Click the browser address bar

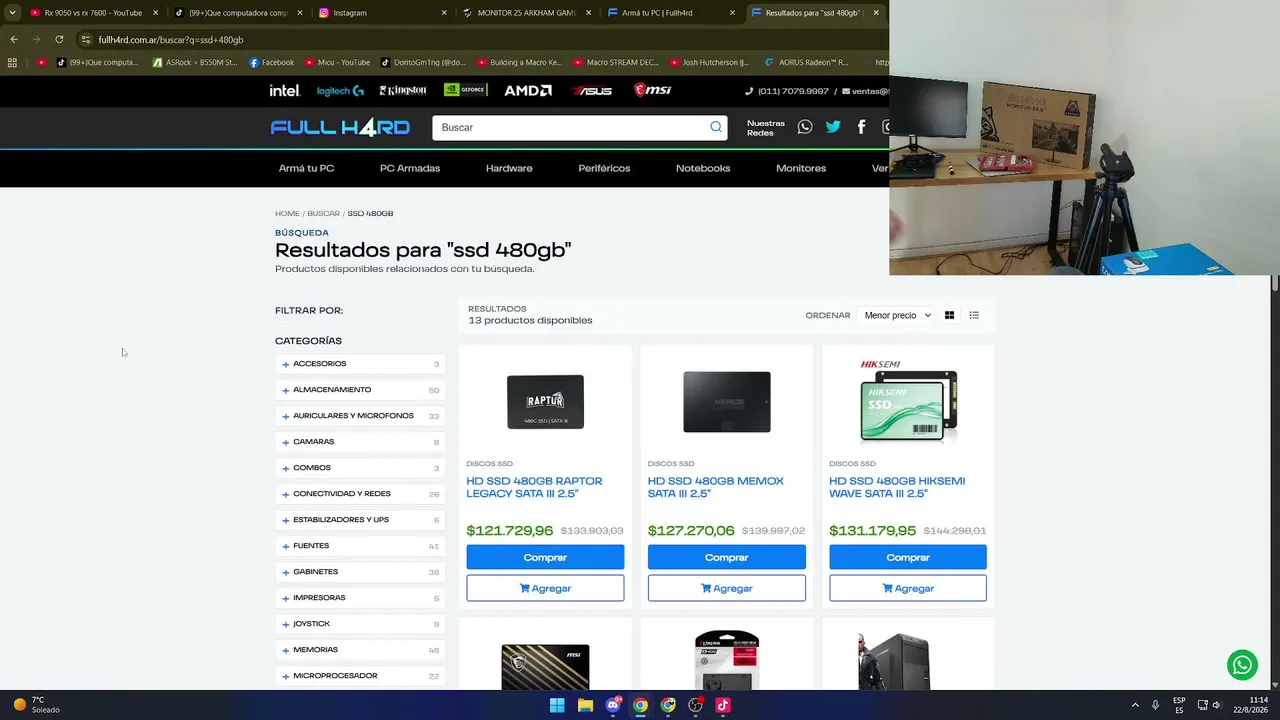point(480,40)
